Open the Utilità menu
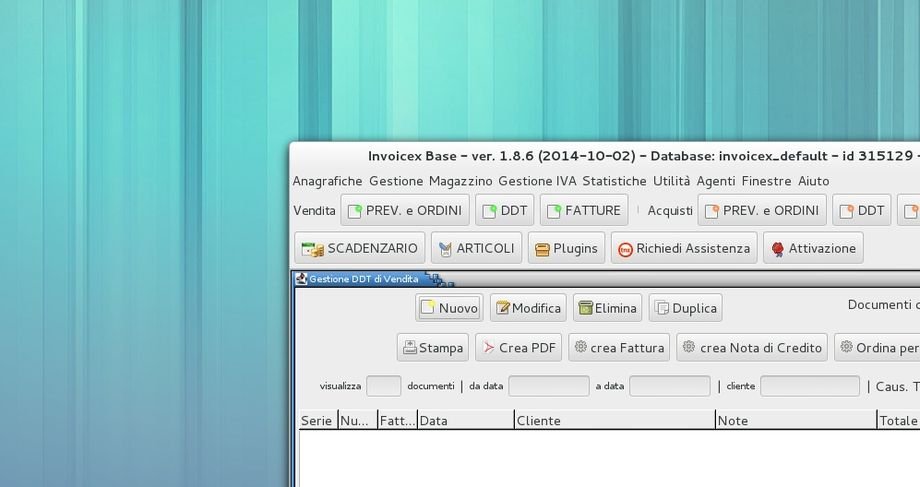The height and width of the screenshot is (487, 920). coord(672,181)
